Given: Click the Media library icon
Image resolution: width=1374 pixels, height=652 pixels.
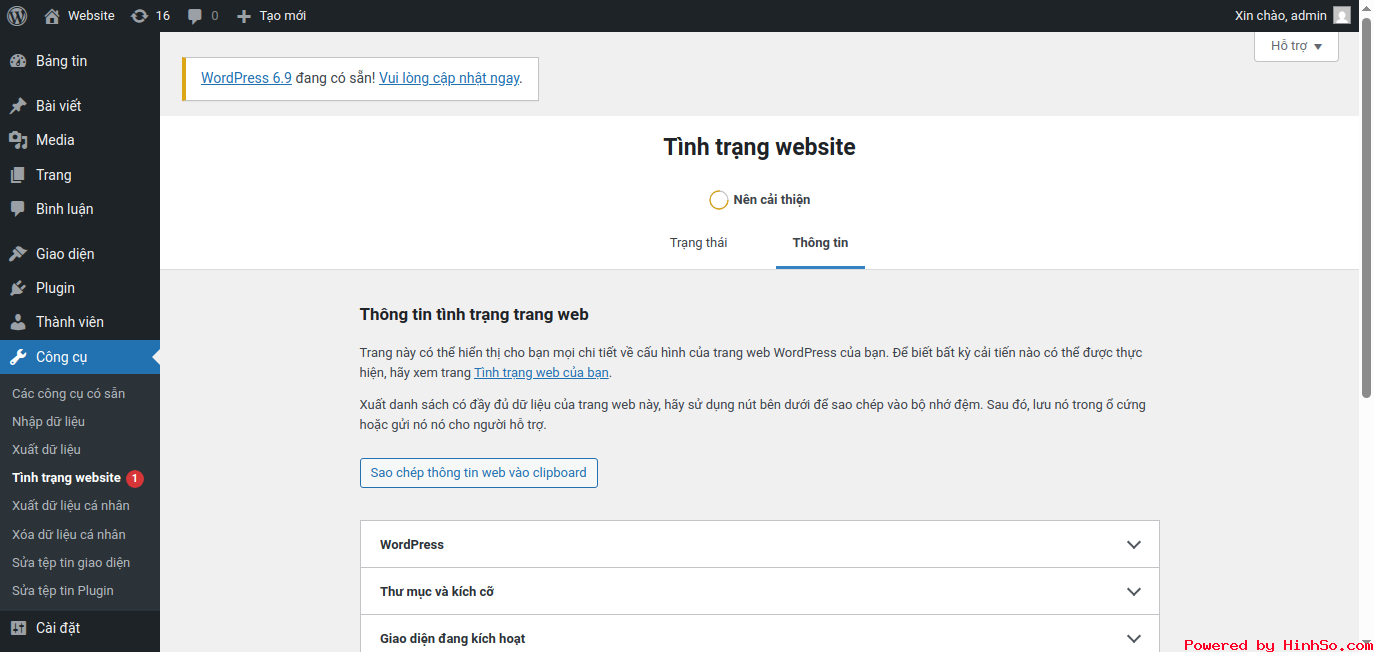Looking at the screenshot, I should 21,140.
